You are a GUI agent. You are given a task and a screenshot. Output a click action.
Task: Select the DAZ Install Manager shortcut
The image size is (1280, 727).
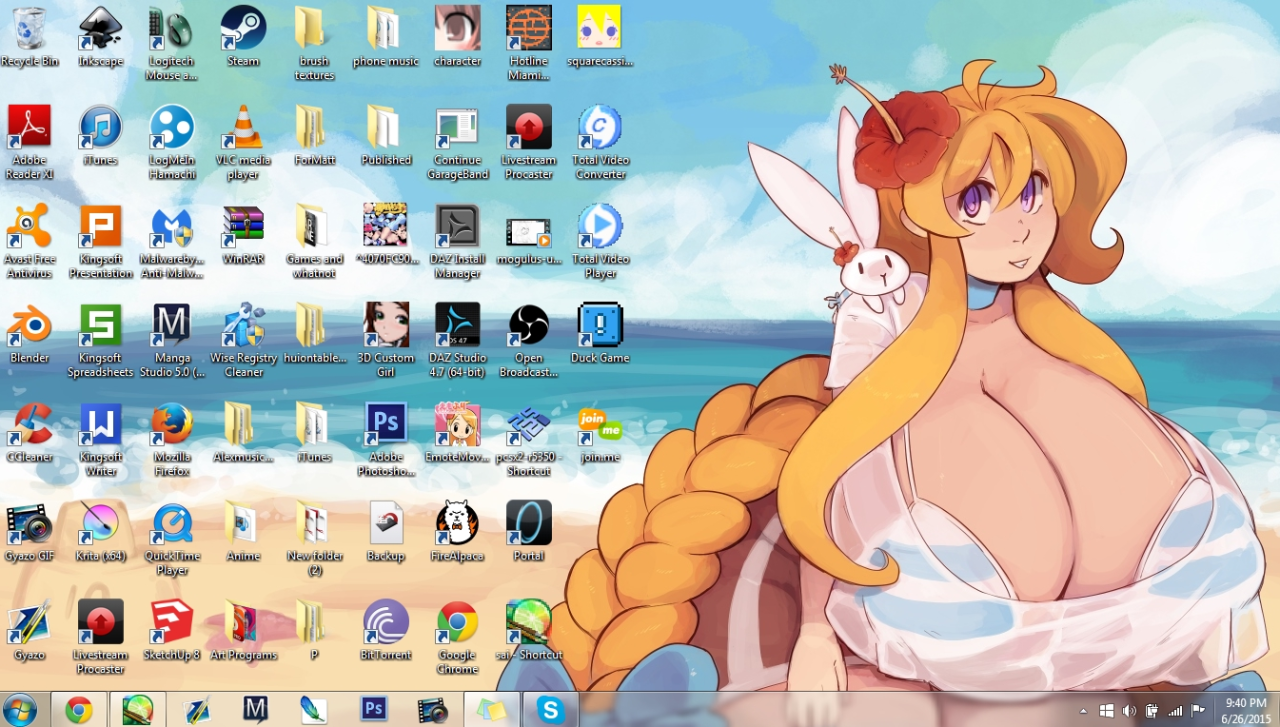[x=458, y=241]
